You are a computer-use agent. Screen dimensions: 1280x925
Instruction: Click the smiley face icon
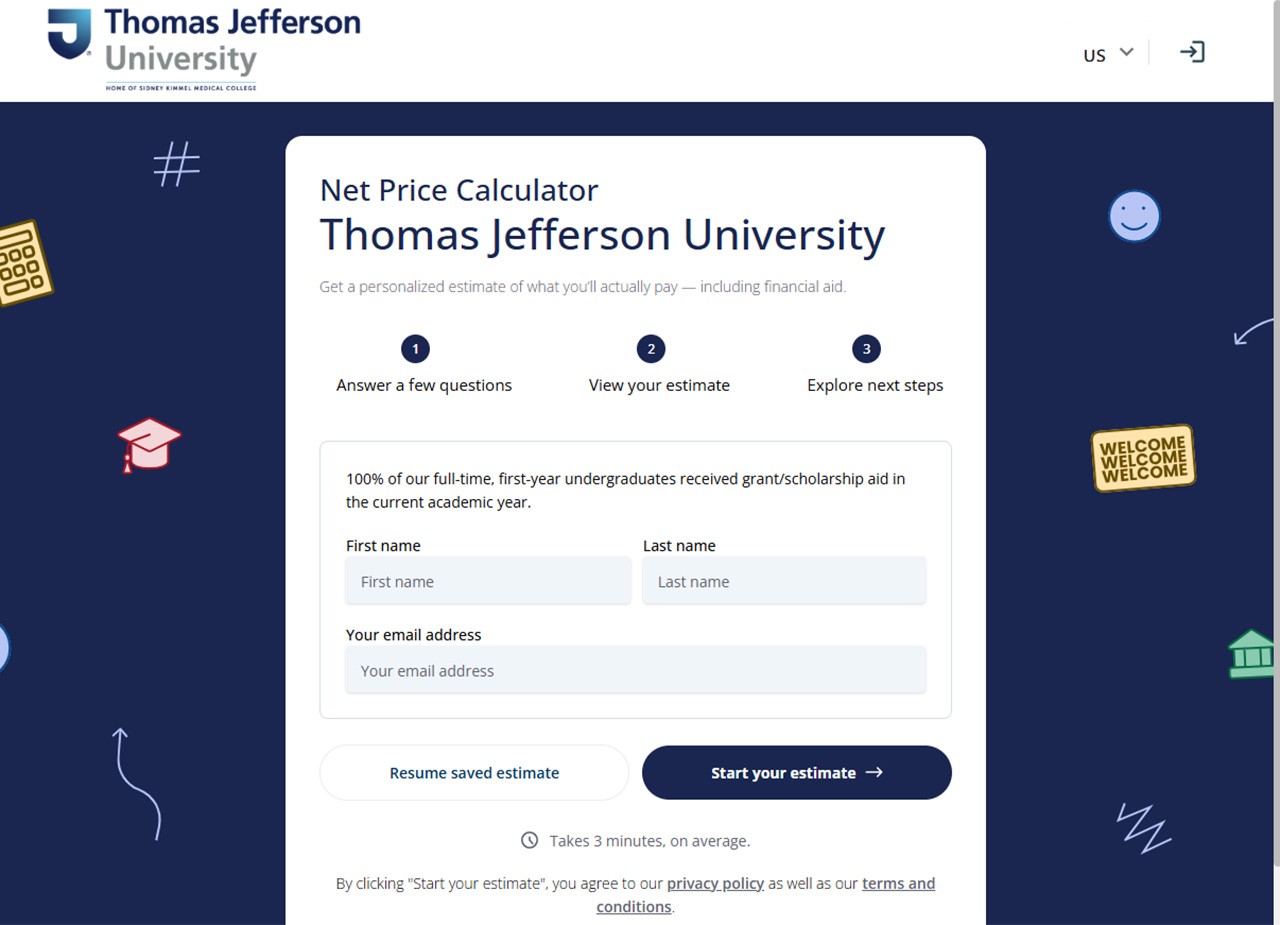click(1134, 215)
